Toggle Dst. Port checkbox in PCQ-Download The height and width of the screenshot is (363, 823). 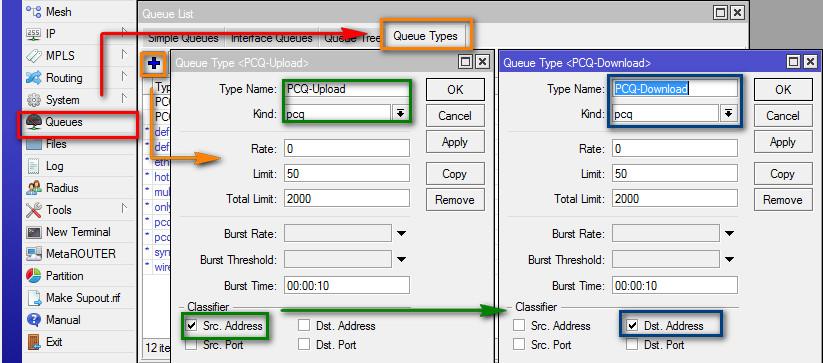[632, 345]
